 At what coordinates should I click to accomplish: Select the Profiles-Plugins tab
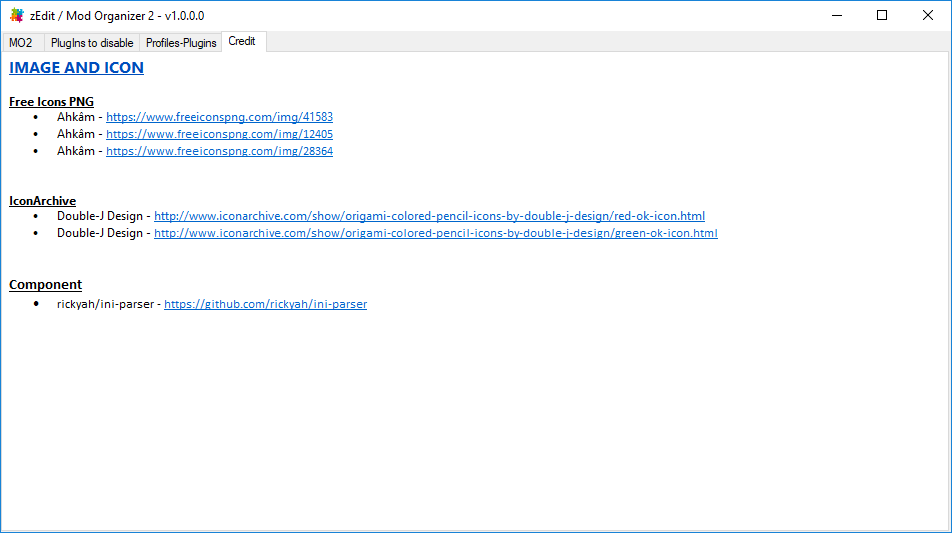click(181, 42)
